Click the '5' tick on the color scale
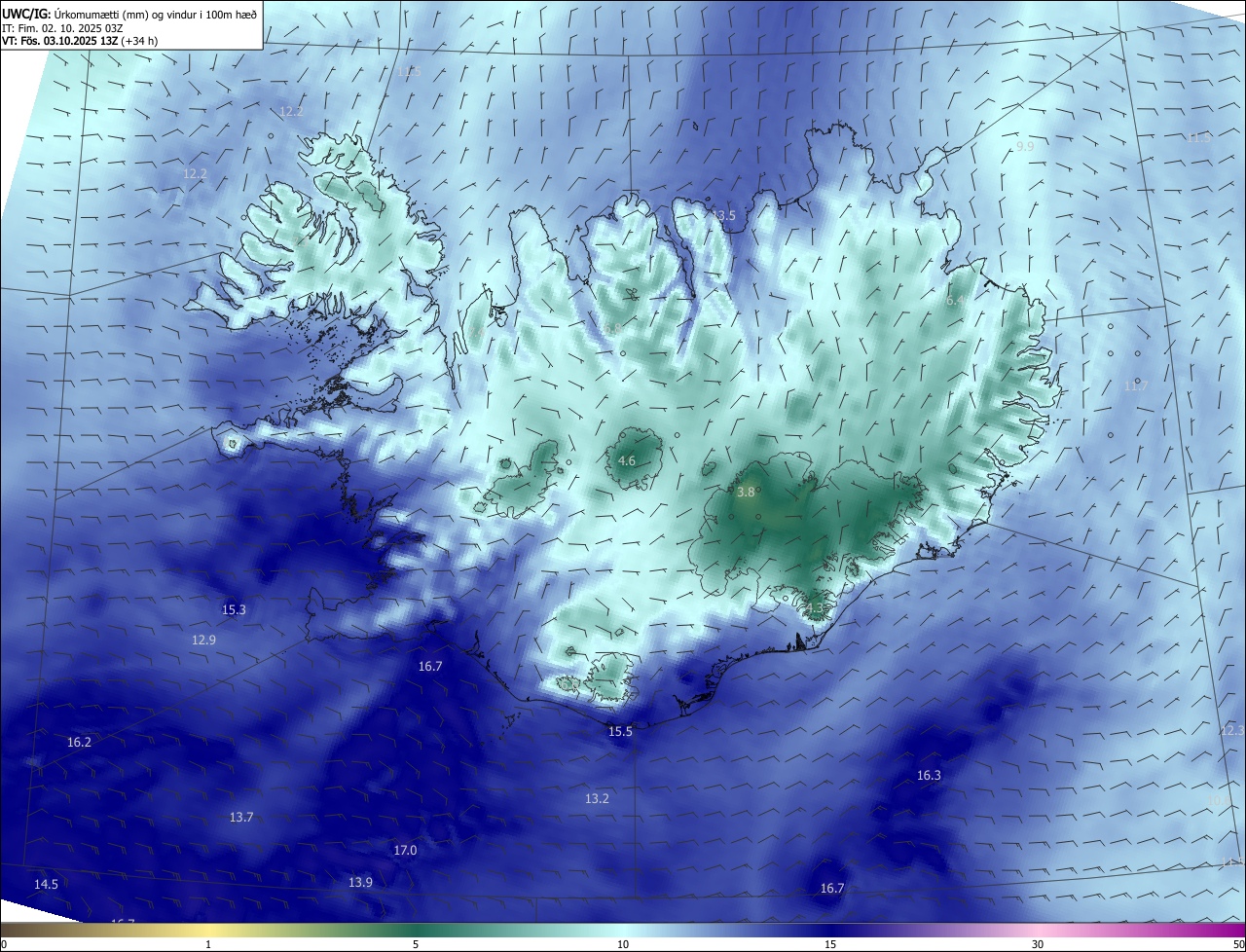The height and width of the screenshot is (952, 1246). (416, 944)
